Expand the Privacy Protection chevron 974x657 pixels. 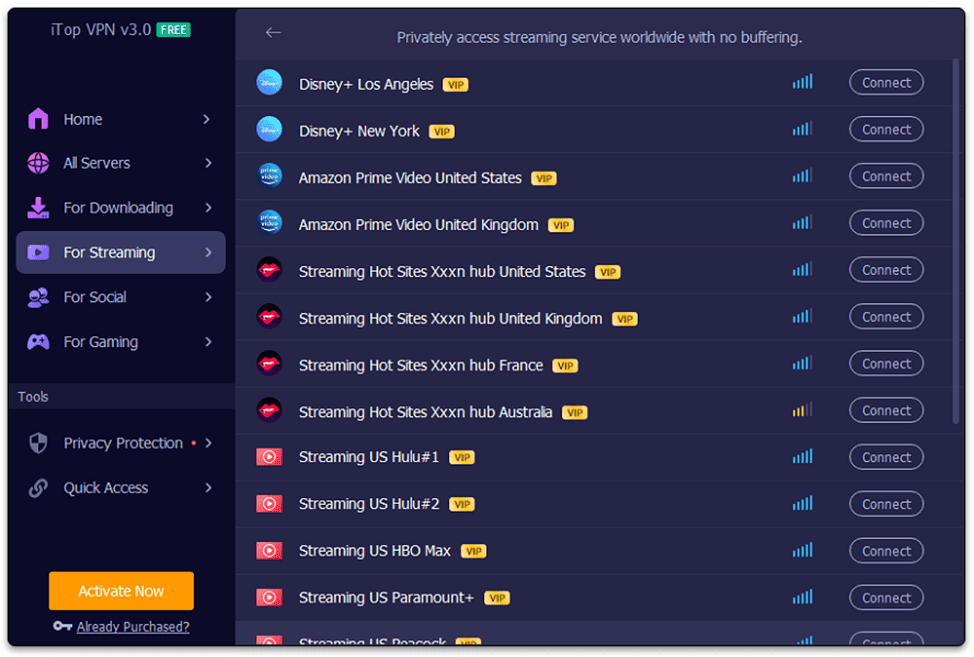click(x=208, y=443)
